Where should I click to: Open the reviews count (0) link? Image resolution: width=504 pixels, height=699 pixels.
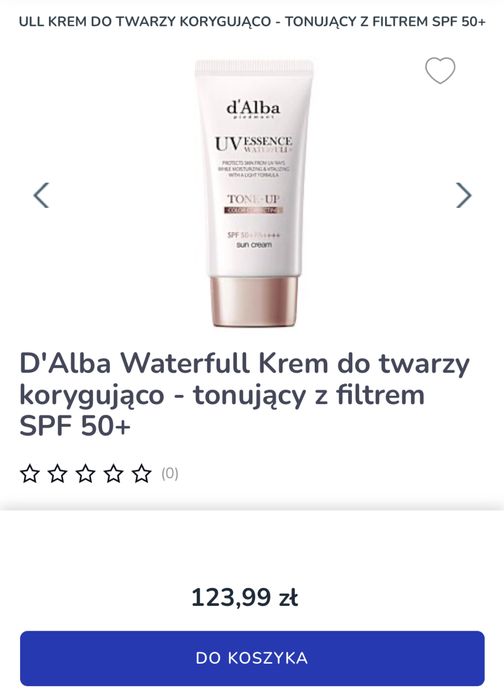click(170, 473)
